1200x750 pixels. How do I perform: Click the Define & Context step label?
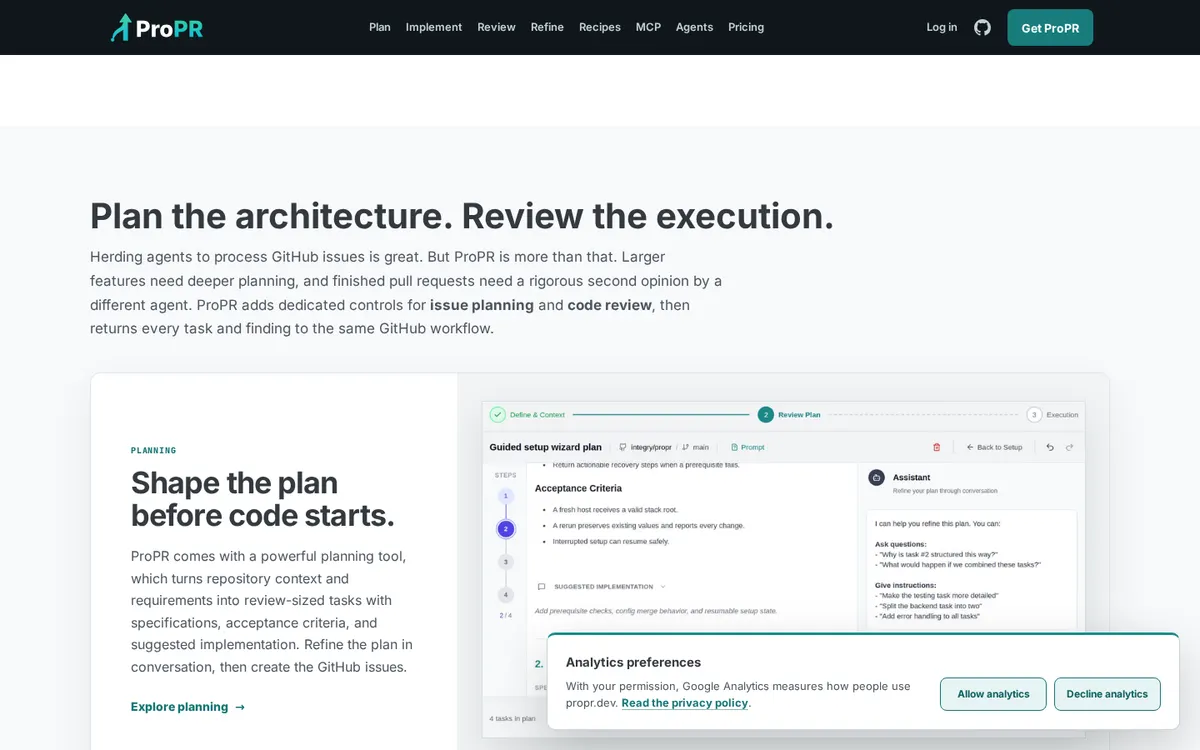tap(538, 414)
